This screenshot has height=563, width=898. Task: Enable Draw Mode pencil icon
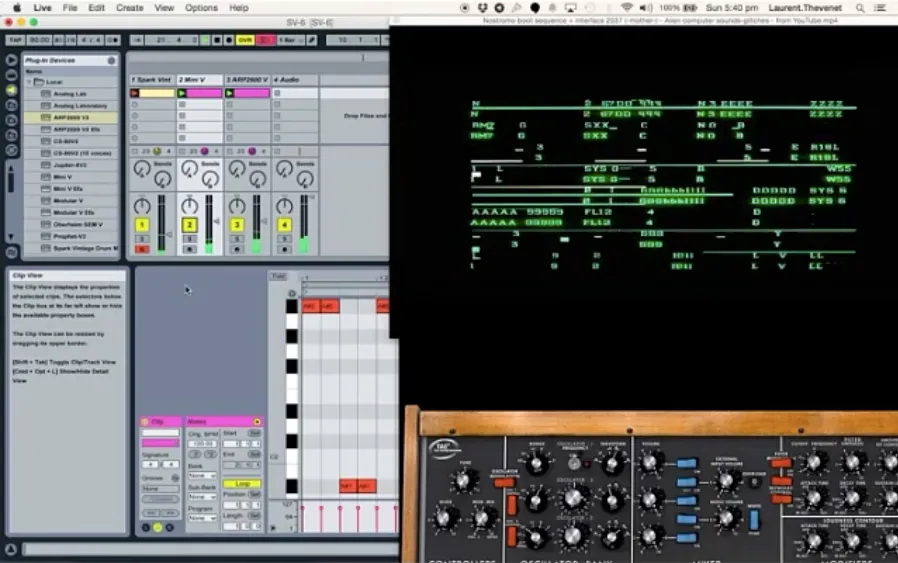click(x=312, y=40)
